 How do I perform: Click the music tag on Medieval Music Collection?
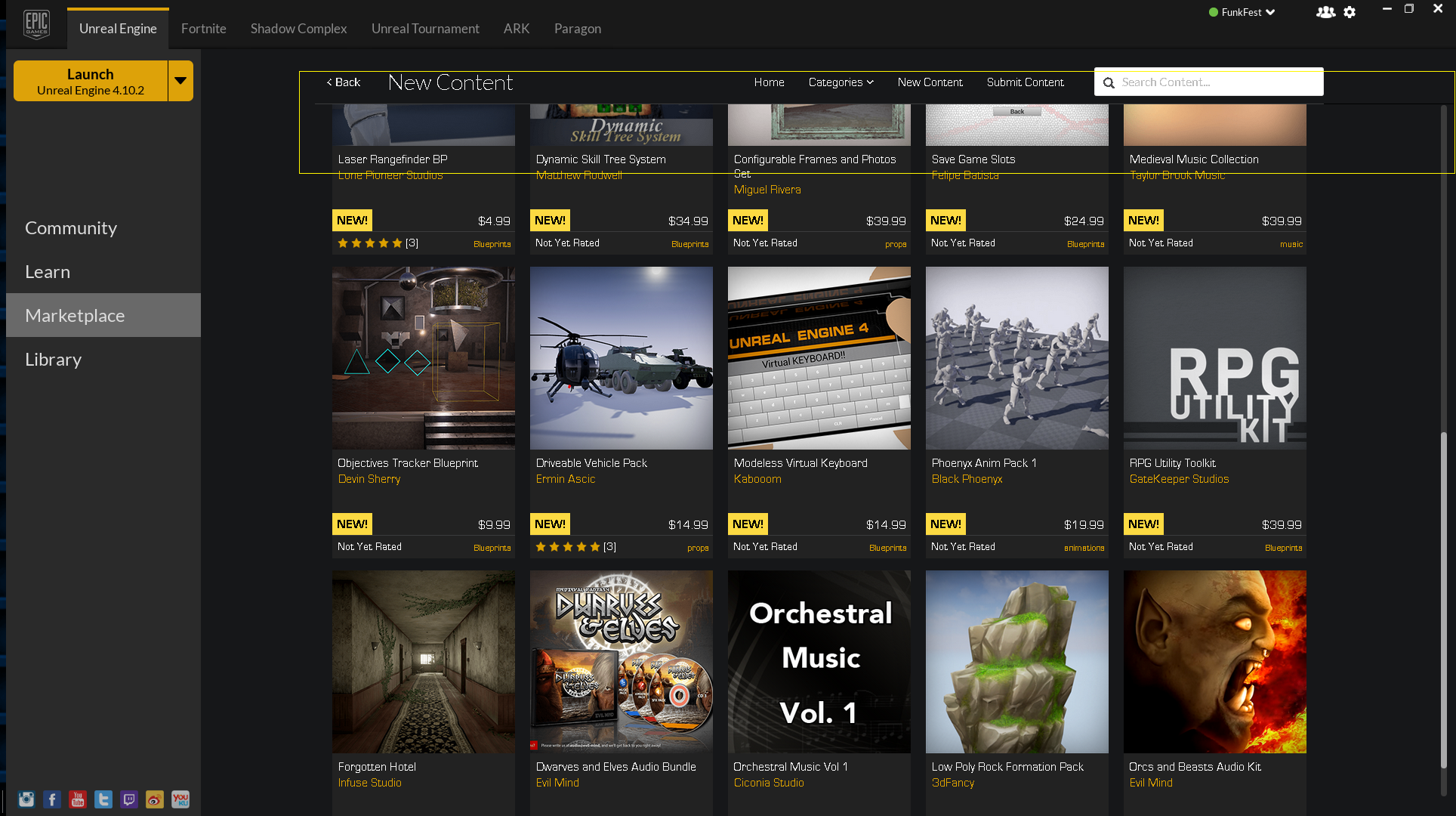(1291, 244)
